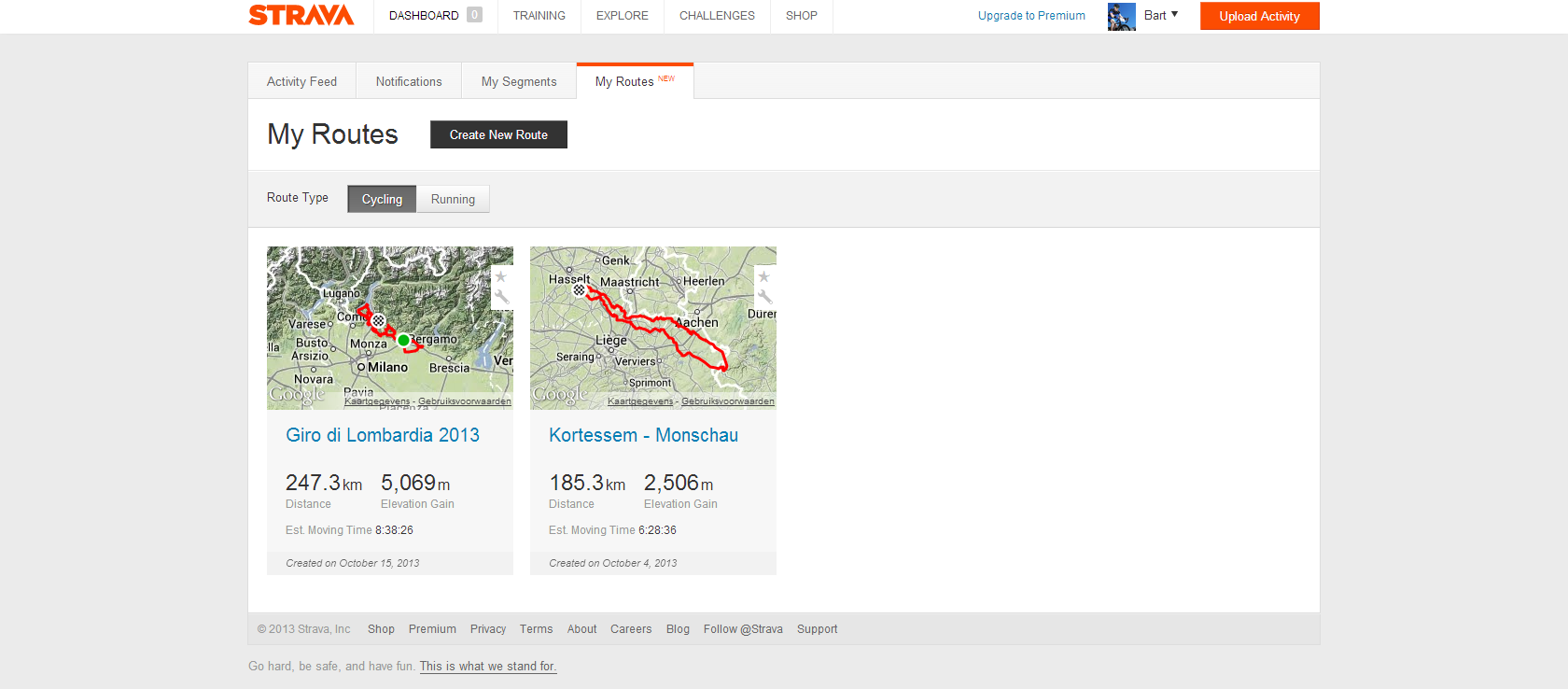Screen dimensions: 1568x689
Task: Switch route type to Running
Action: tap(453, 199)
